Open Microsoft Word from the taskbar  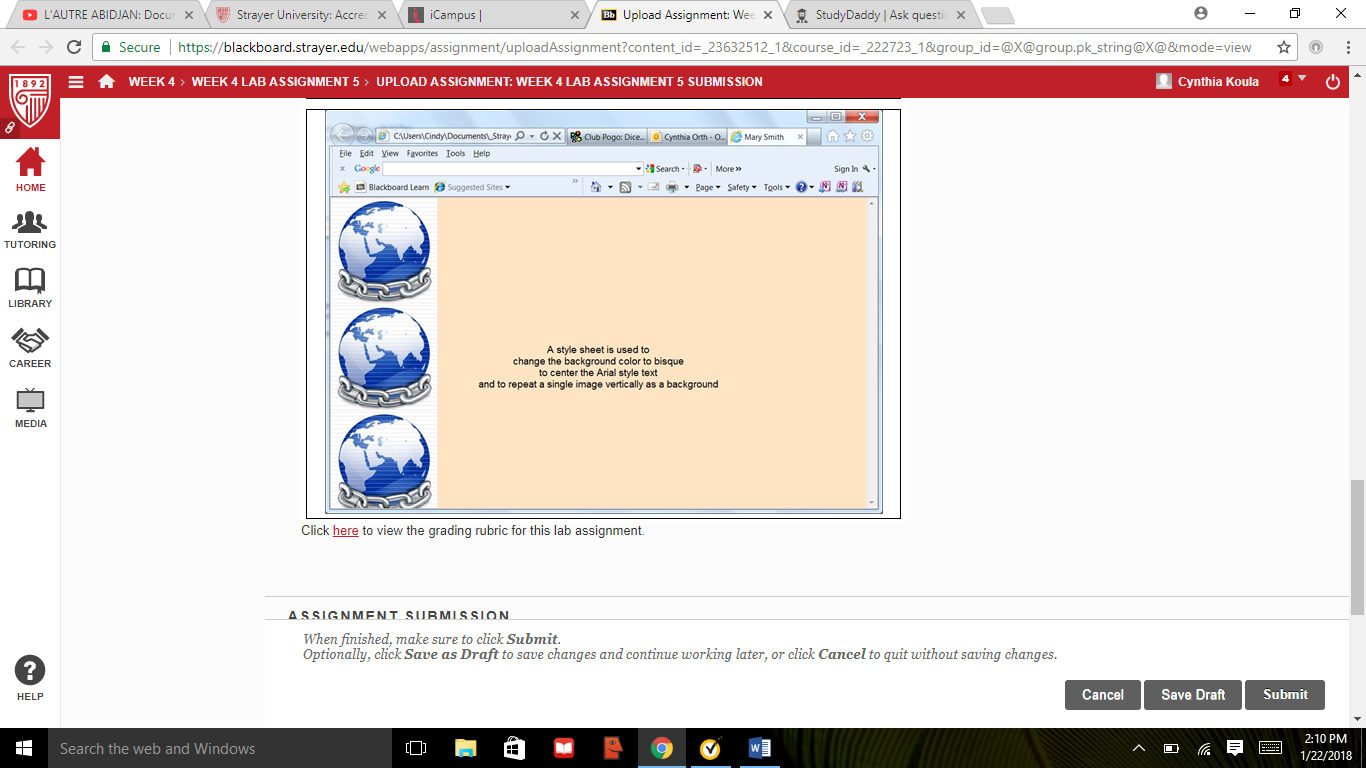point(759,747)
